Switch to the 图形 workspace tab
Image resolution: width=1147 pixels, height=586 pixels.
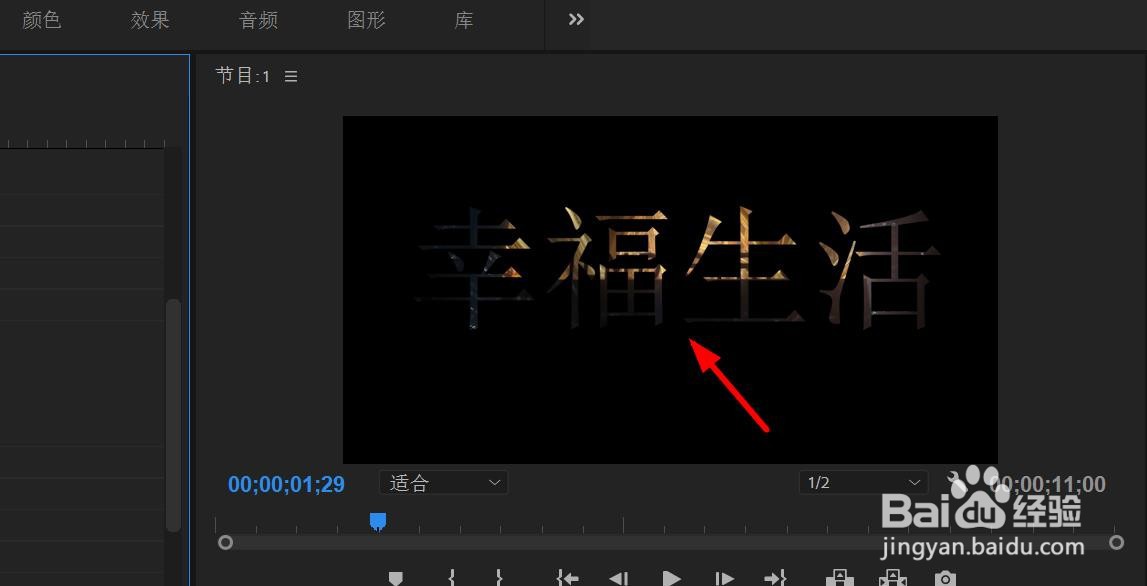pyautogui.click(x=366, y=19)
